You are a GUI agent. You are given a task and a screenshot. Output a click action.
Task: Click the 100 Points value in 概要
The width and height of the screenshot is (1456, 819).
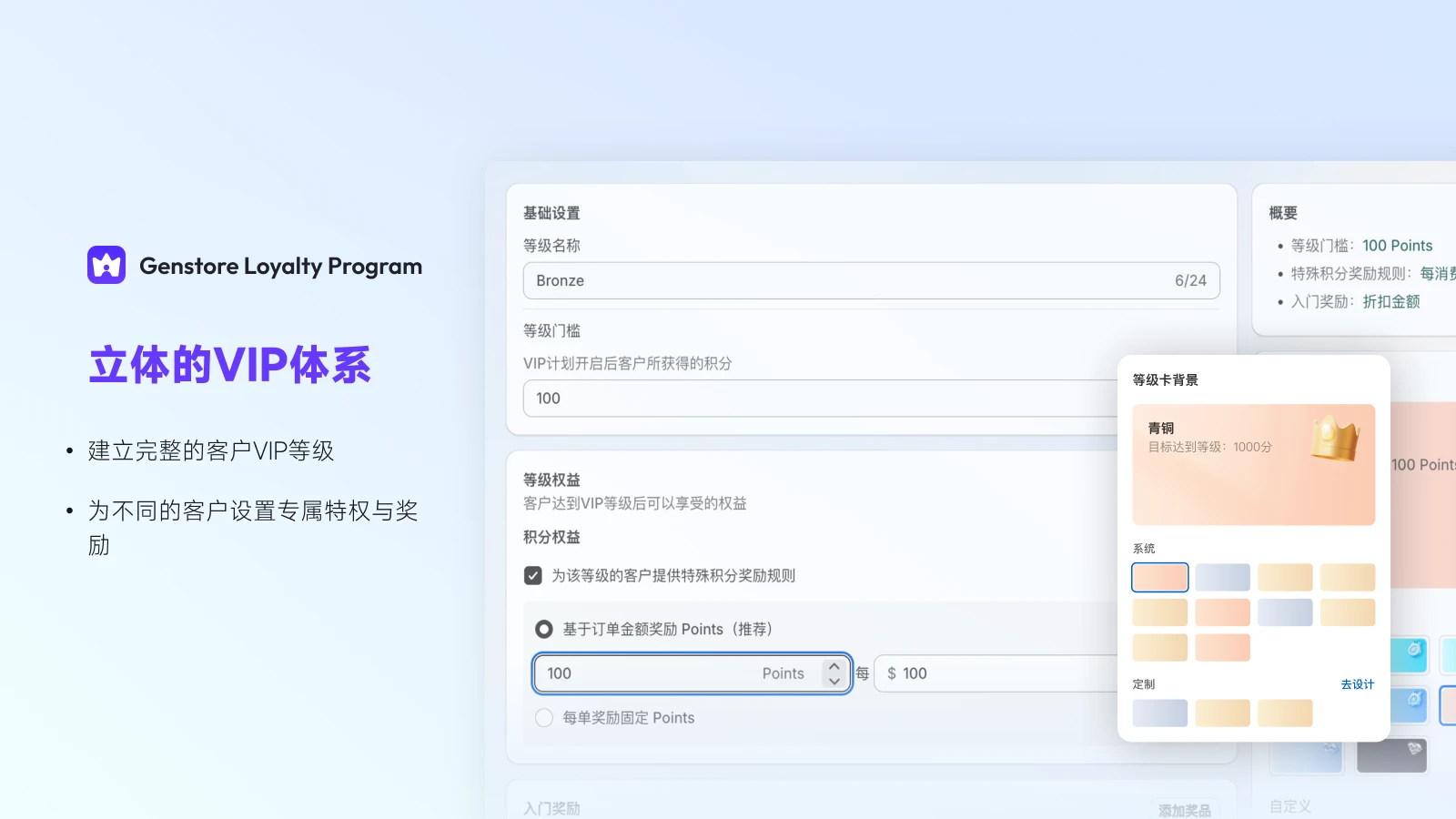tap(1397, 246)
